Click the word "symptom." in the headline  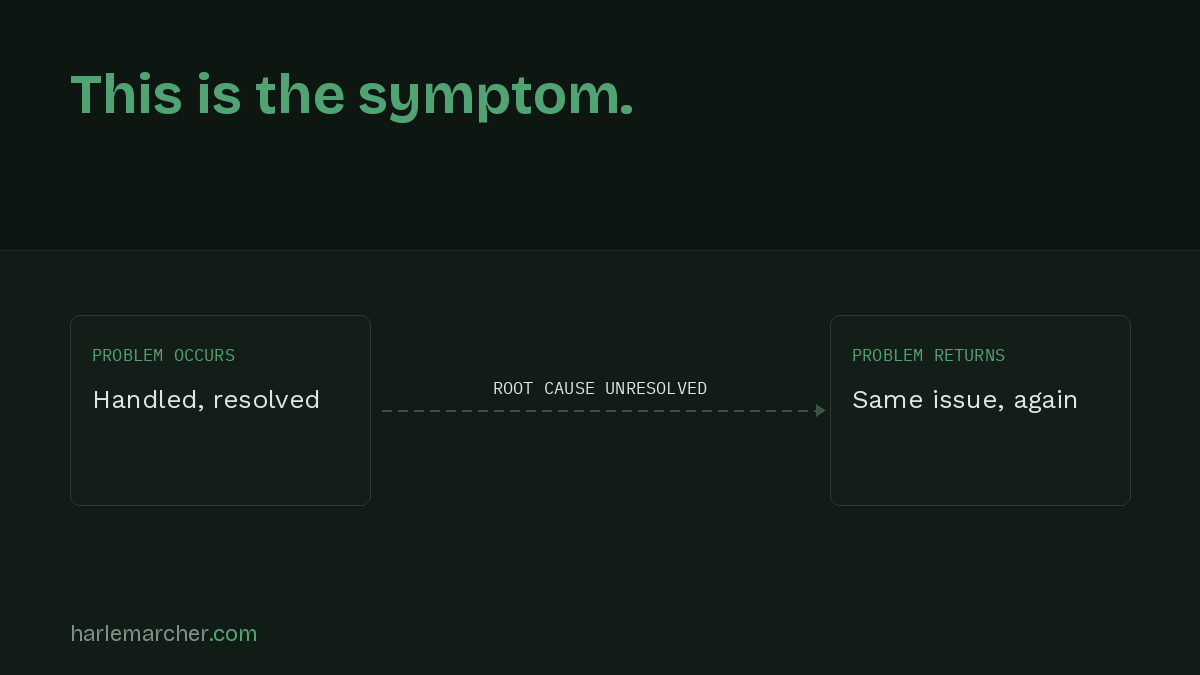coord(496,97)
